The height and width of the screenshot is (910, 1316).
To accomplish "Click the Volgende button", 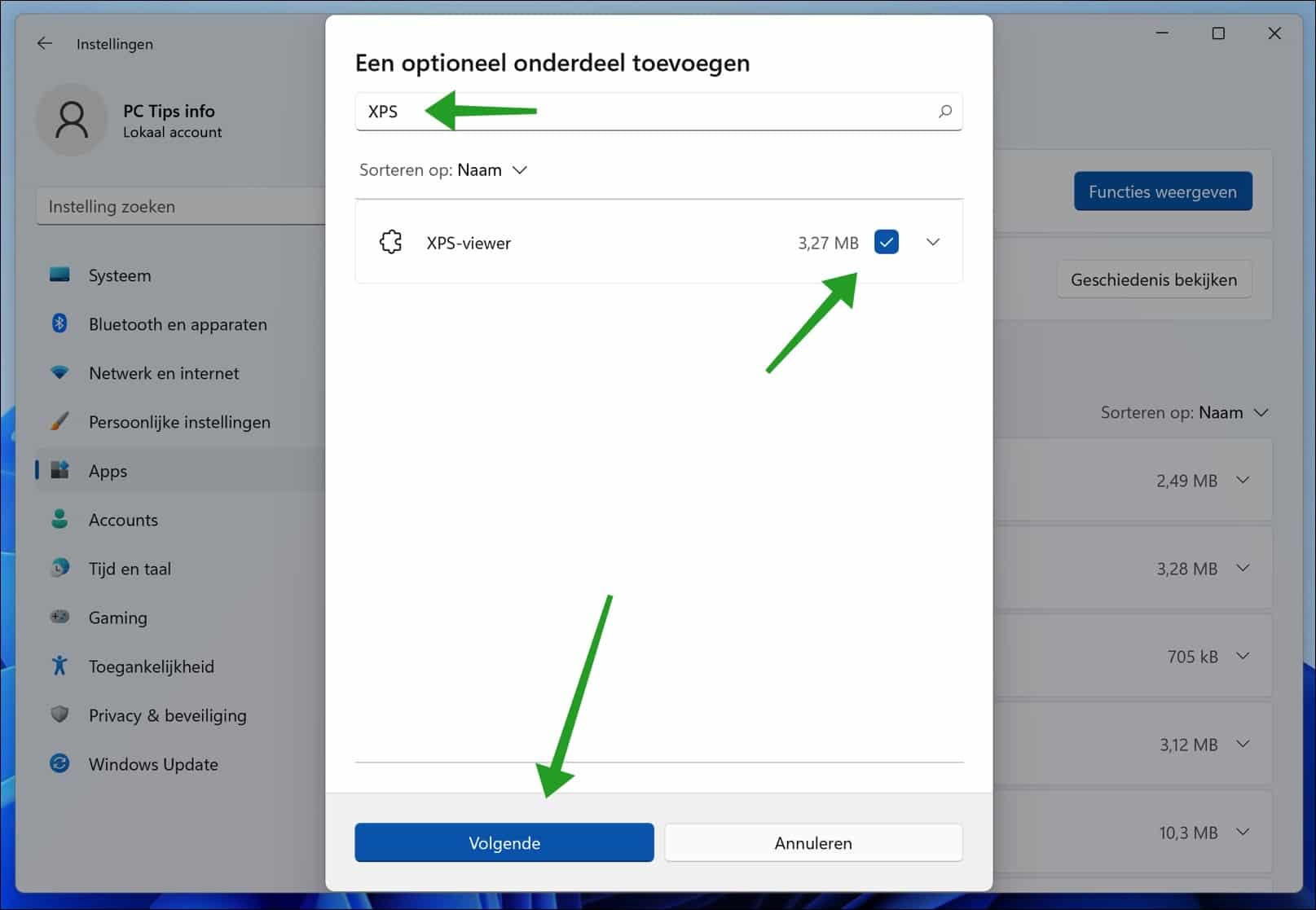I will coord(504,842).
